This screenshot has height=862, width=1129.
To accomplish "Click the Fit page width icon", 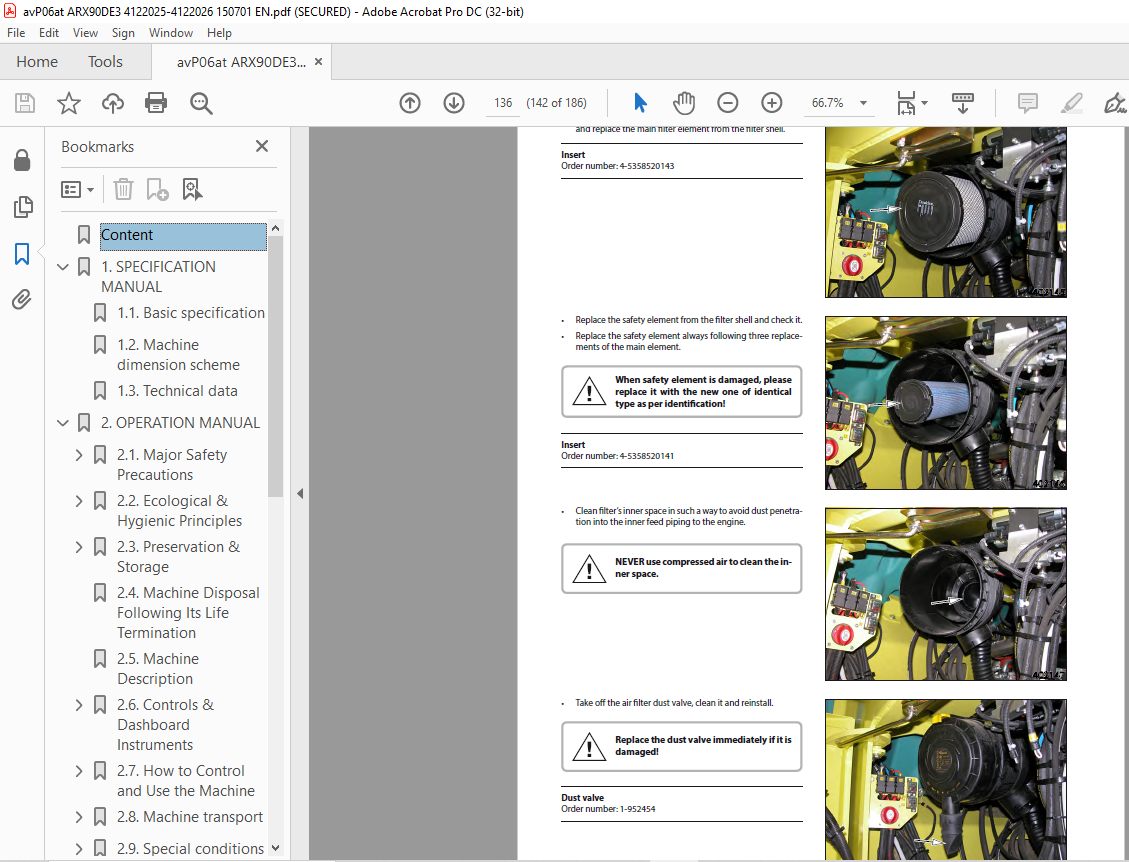I will [x=906, y=103].
